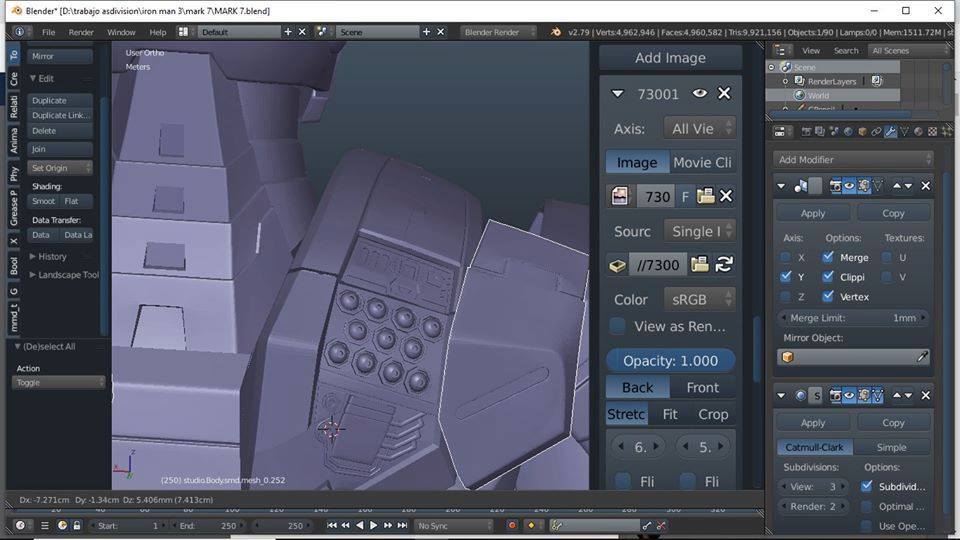Disable Y axis on Mirror modifier
The width and height of the screenshot is (960, 540).
tap(785, 277)
